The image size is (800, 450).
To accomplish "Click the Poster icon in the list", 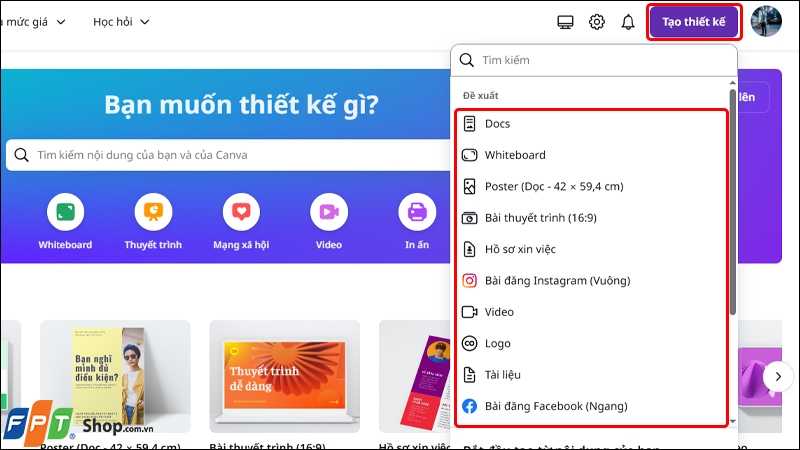I will [469, 186].
